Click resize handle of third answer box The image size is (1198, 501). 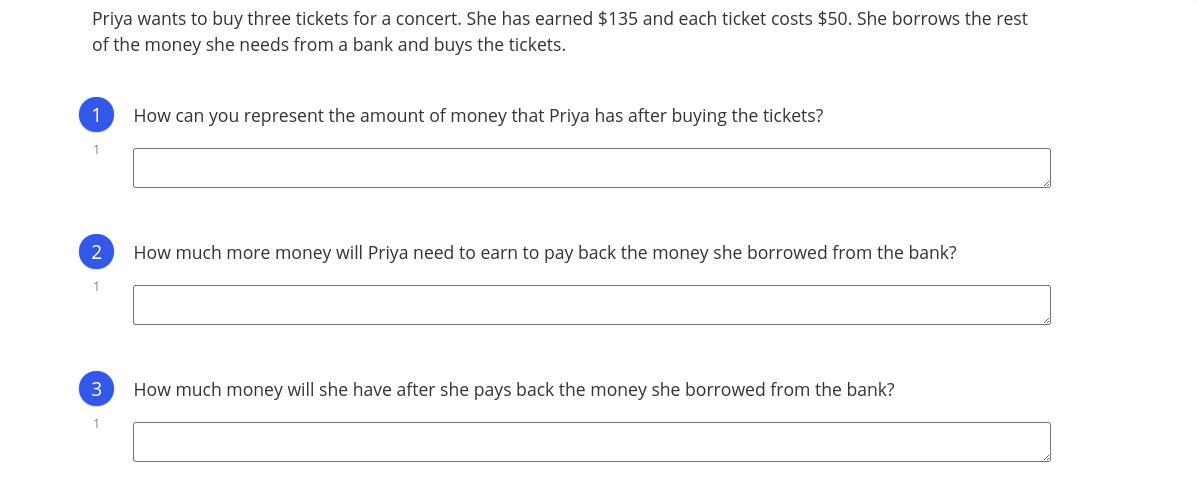click(x=1046, y=456)
